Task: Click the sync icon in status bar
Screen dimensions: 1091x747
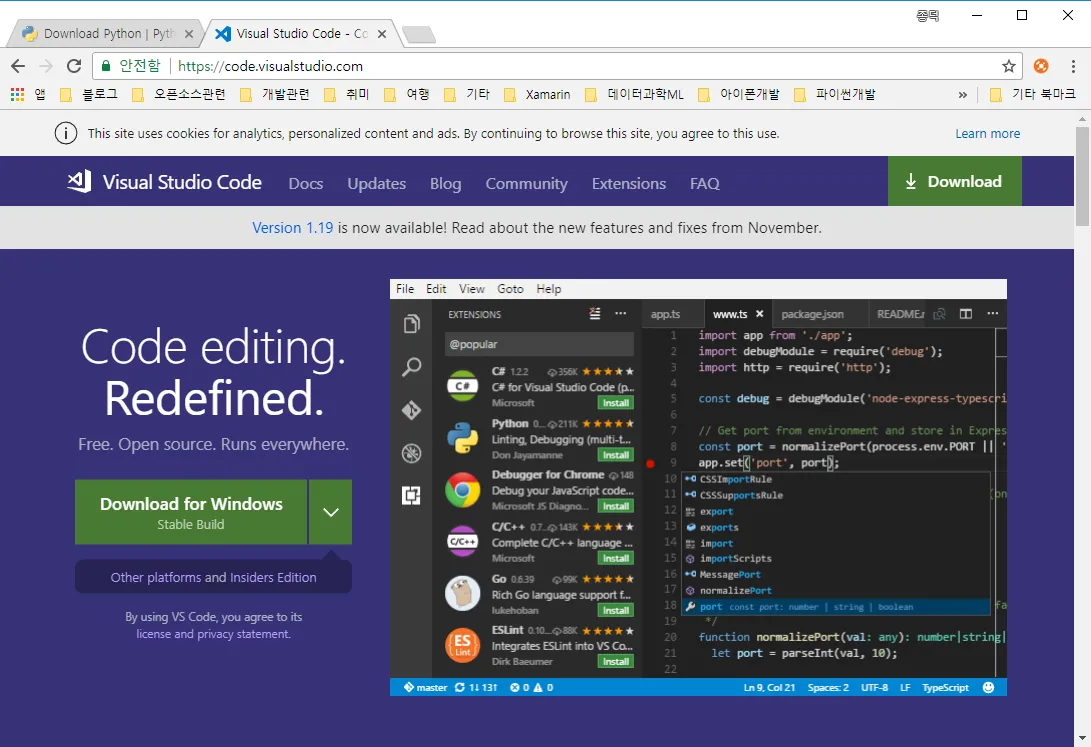Action: click(460, 687)
